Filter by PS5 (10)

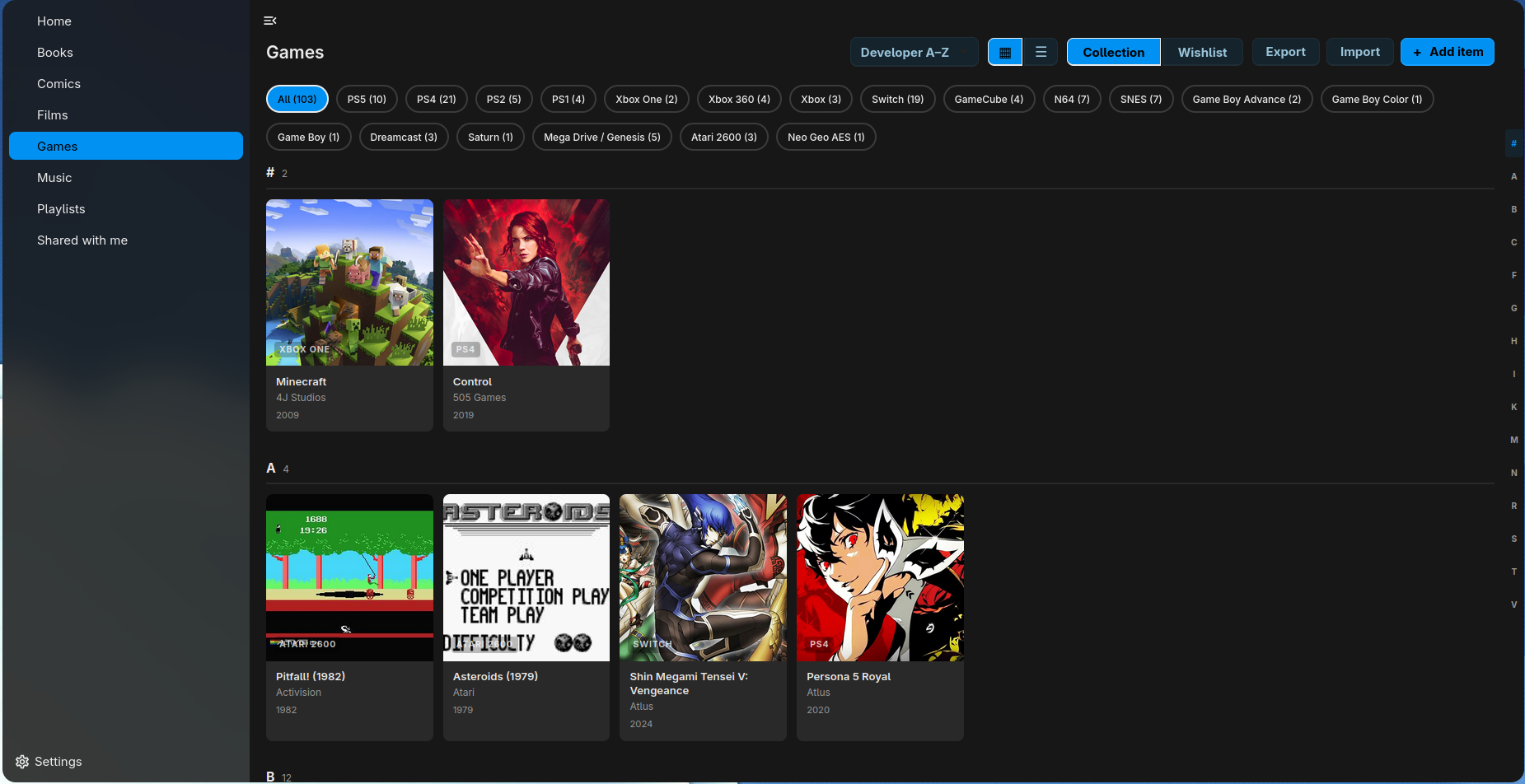click(367, 99)
